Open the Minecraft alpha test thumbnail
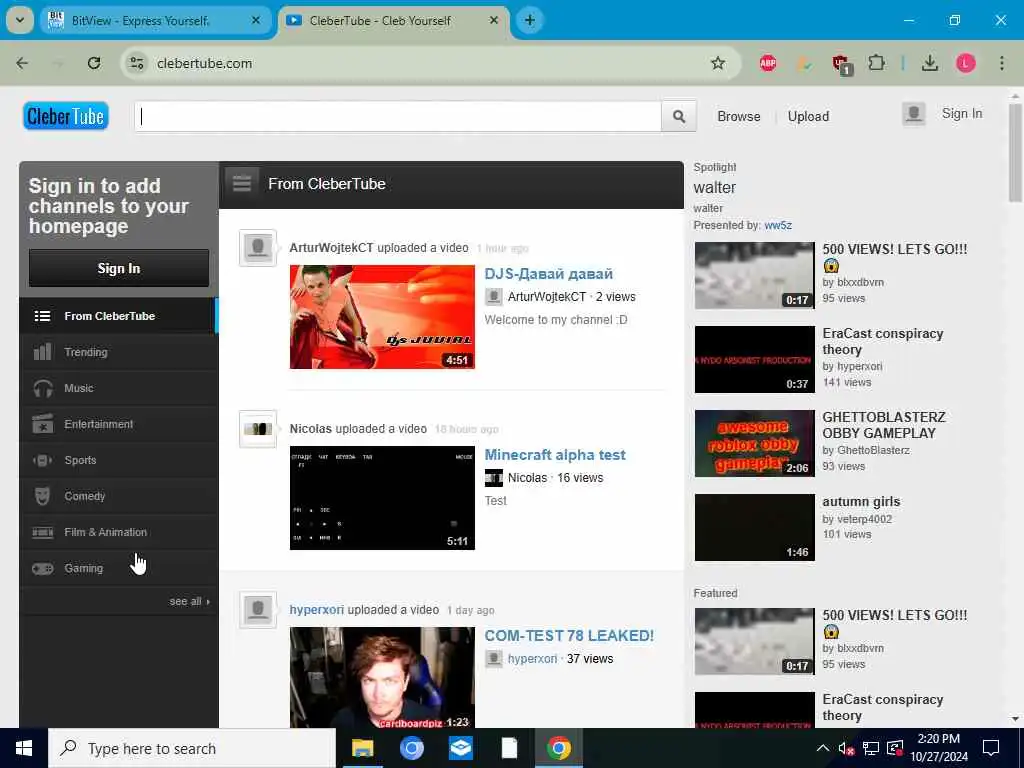Screen dimensions: 1024x768 pyautogui.click(x=382, y=498)
